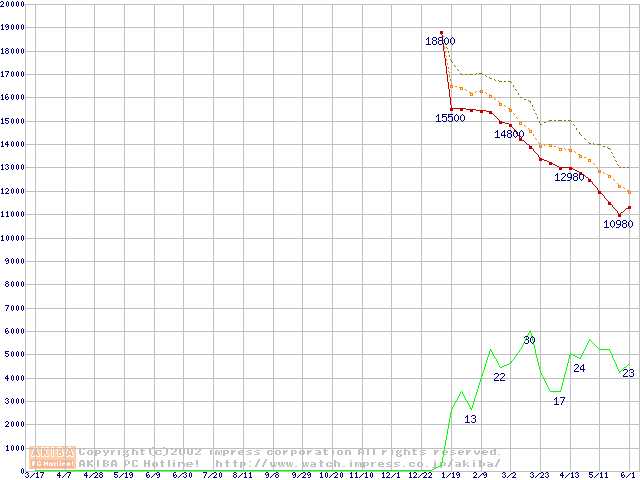The height and width of the screenshot is (480, 640).
Task: Click the green line label 23
Action: [628, 373]
